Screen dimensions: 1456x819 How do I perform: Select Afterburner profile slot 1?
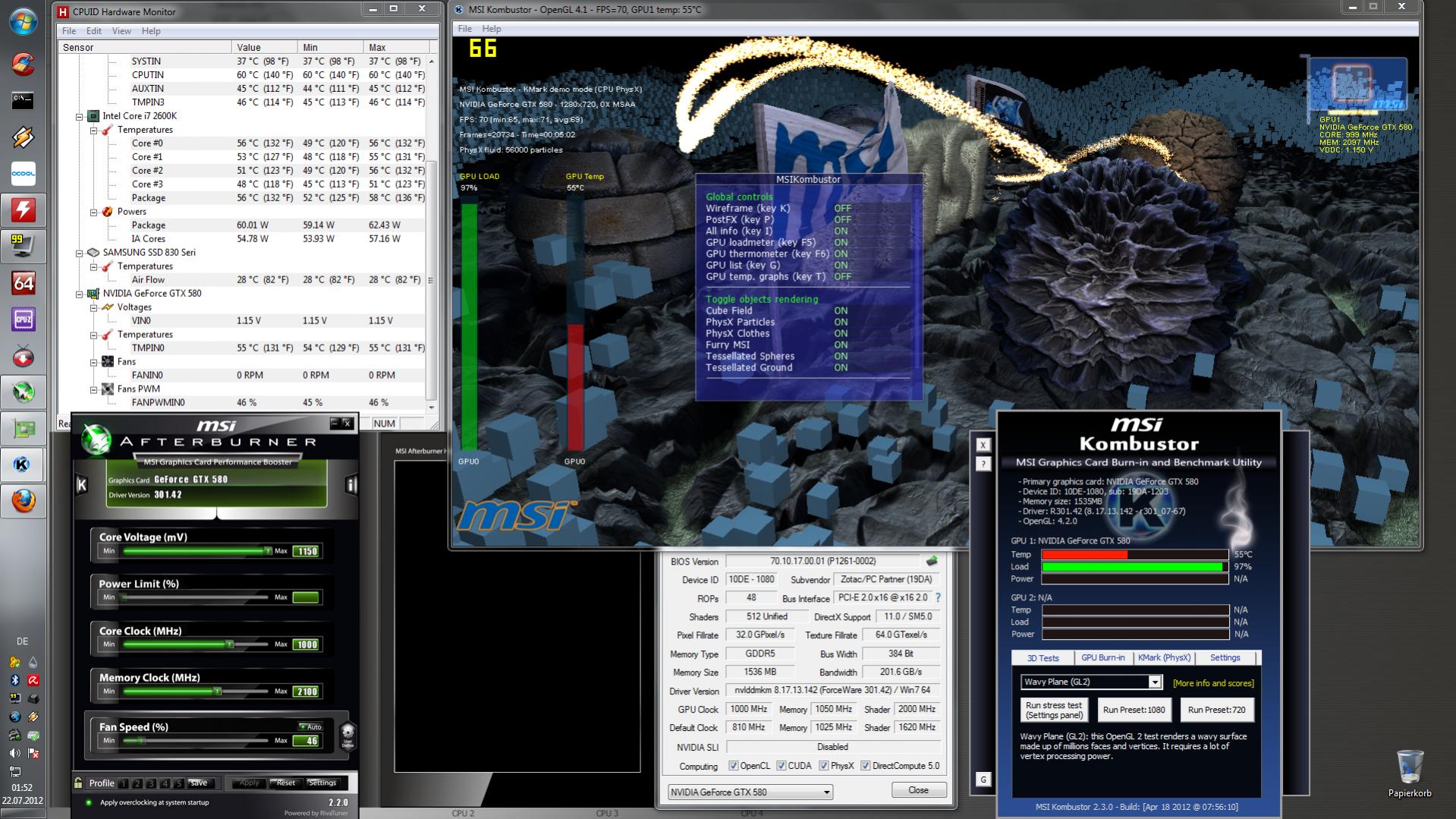click(x=124, y=783)
